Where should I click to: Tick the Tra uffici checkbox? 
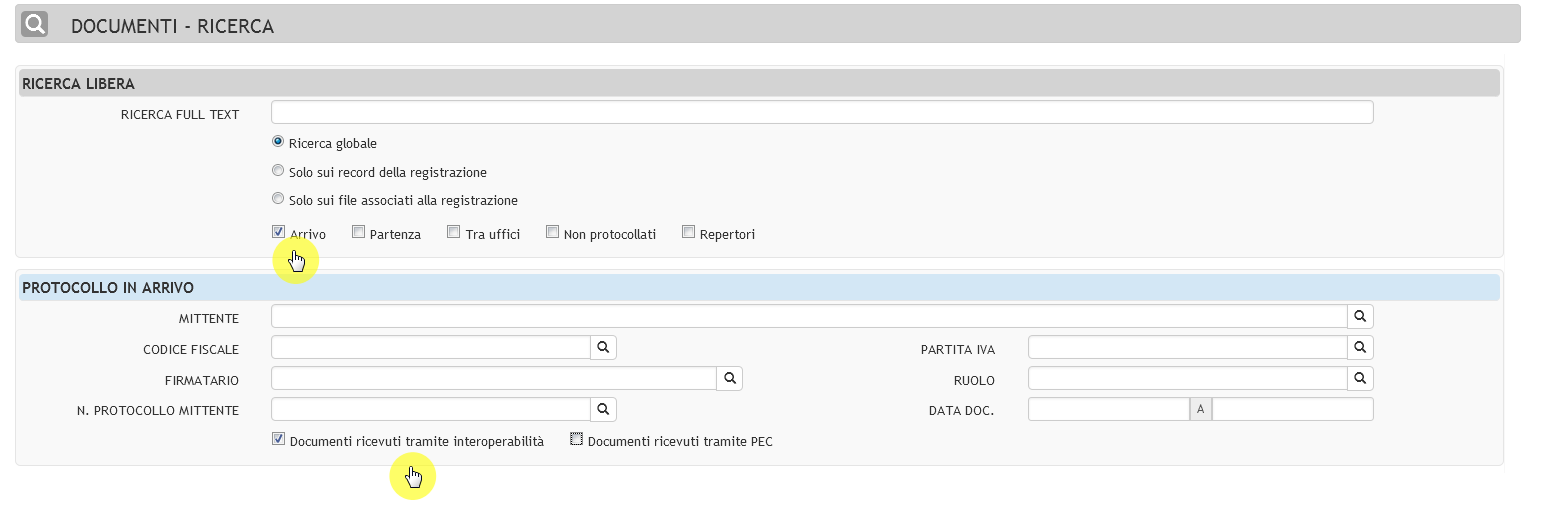click(454, 232)
